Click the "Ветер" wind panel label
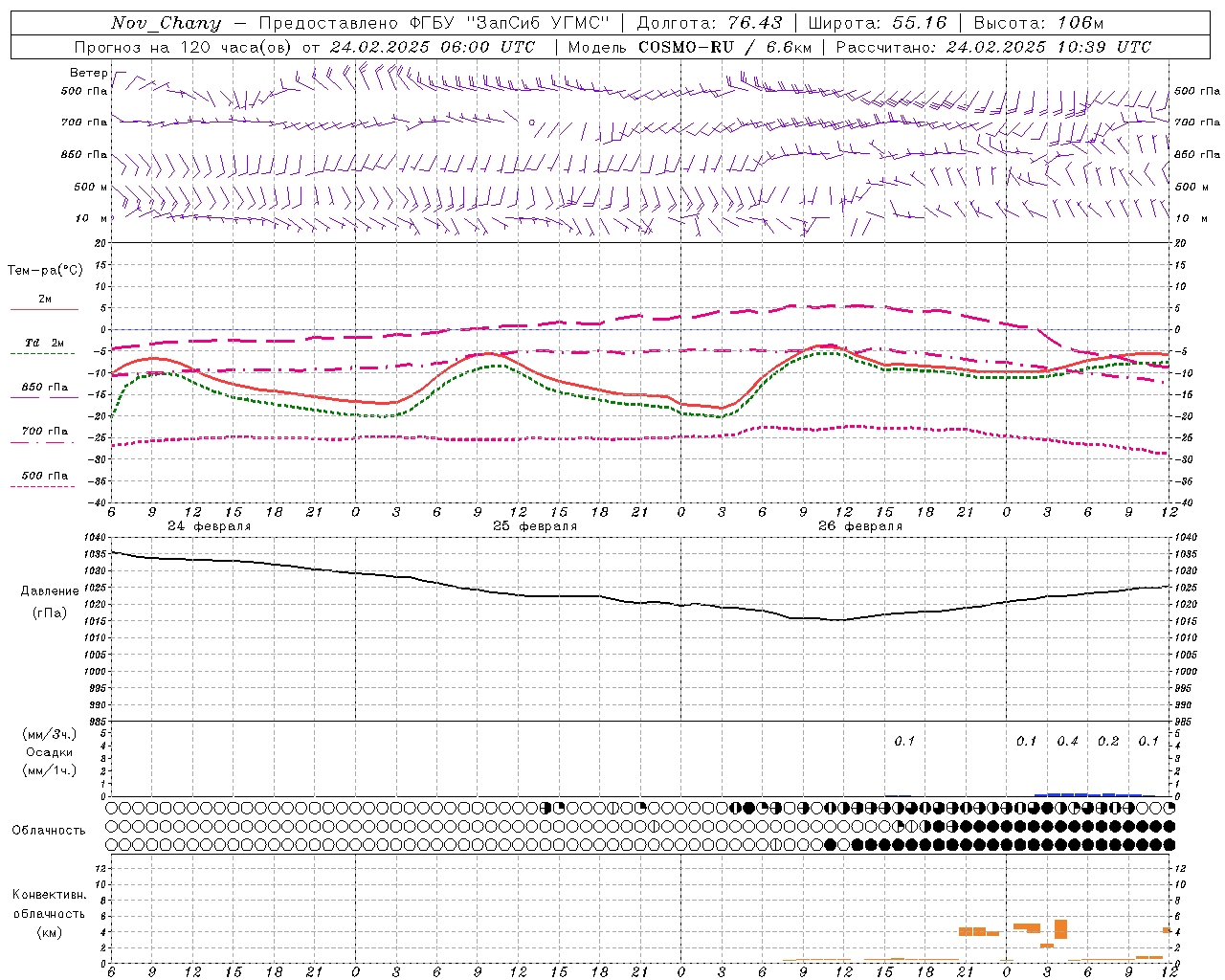The width and height of the screenshot is (1225, 980). pos(89,73)
